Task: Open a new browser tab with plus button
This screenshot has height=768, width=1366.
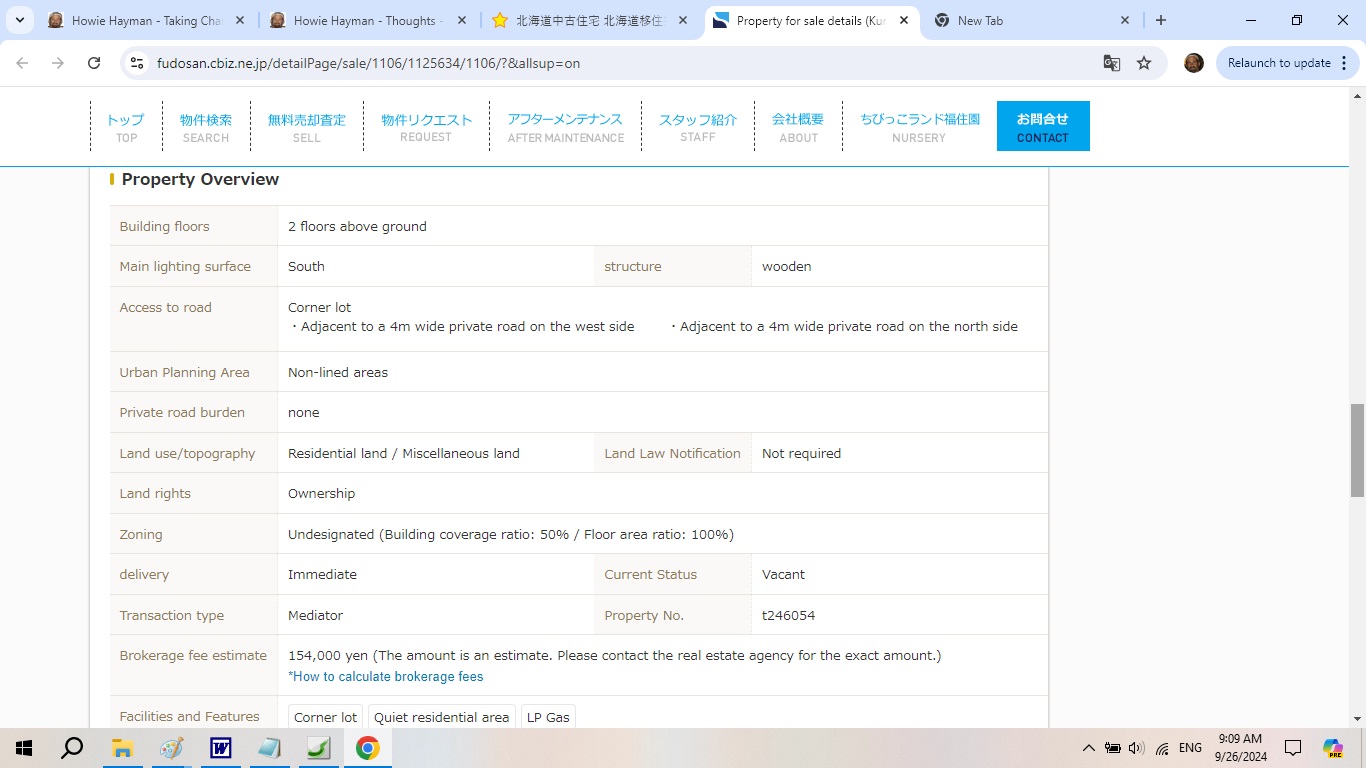Action: [1160, 20]
